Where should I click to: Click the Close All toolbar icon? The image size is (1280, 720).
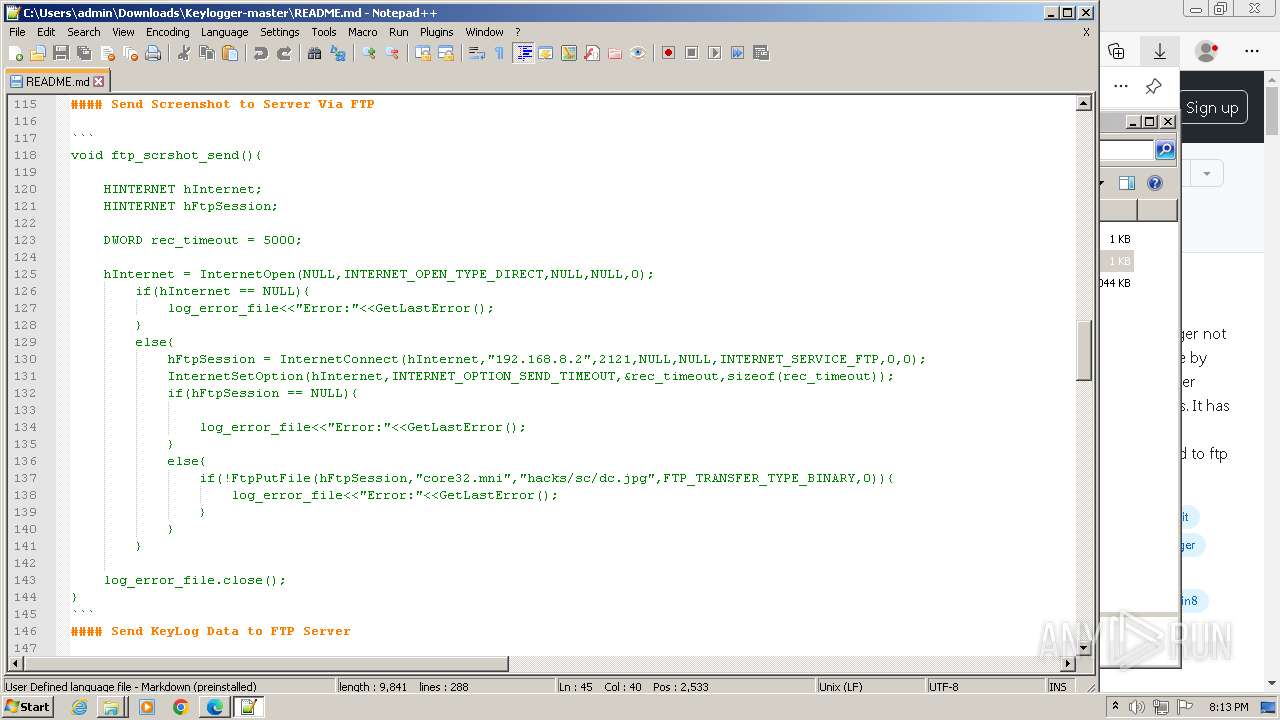click(130, 53)
